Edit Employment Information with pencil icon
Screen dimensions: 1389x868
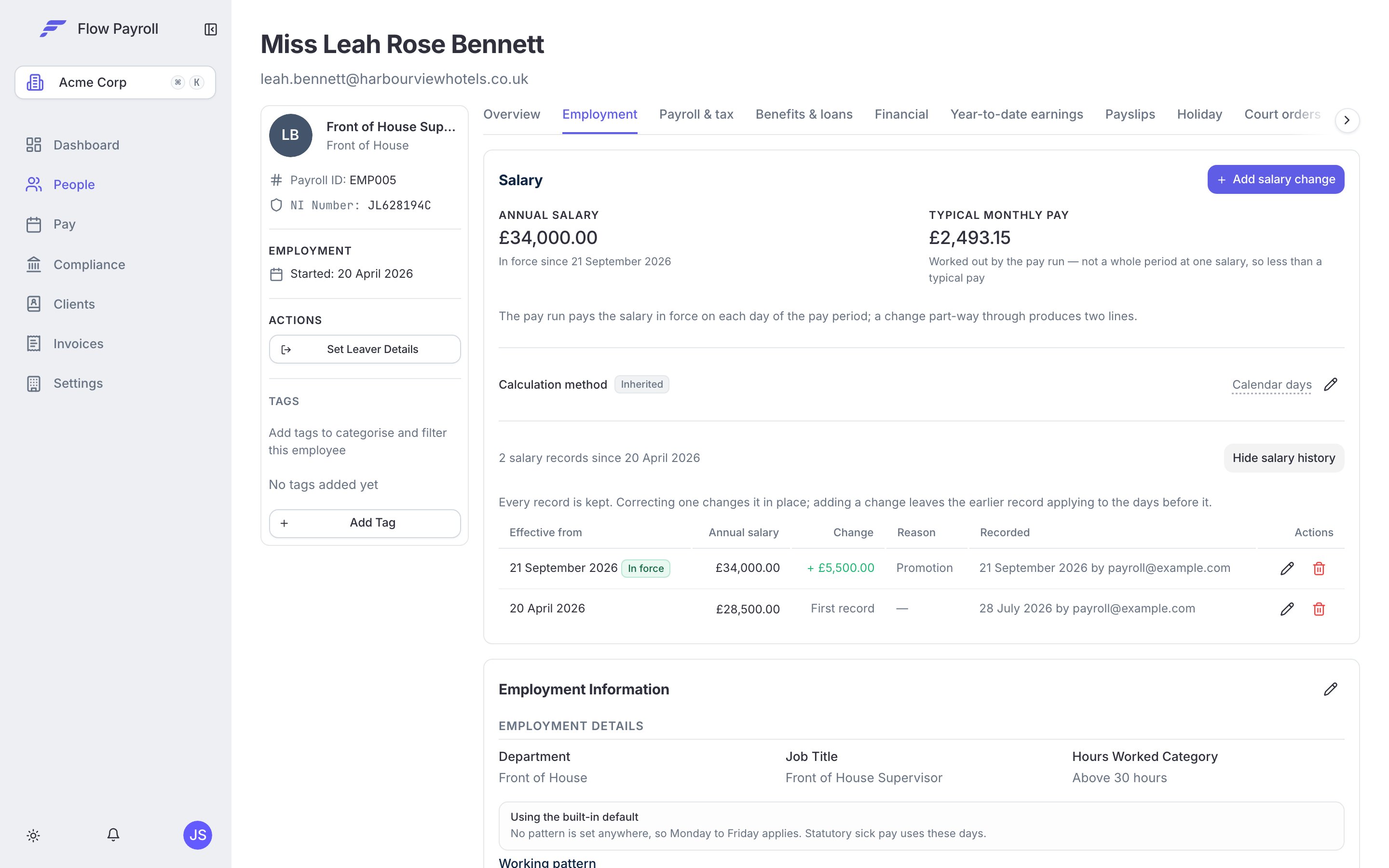point(1331,689)
